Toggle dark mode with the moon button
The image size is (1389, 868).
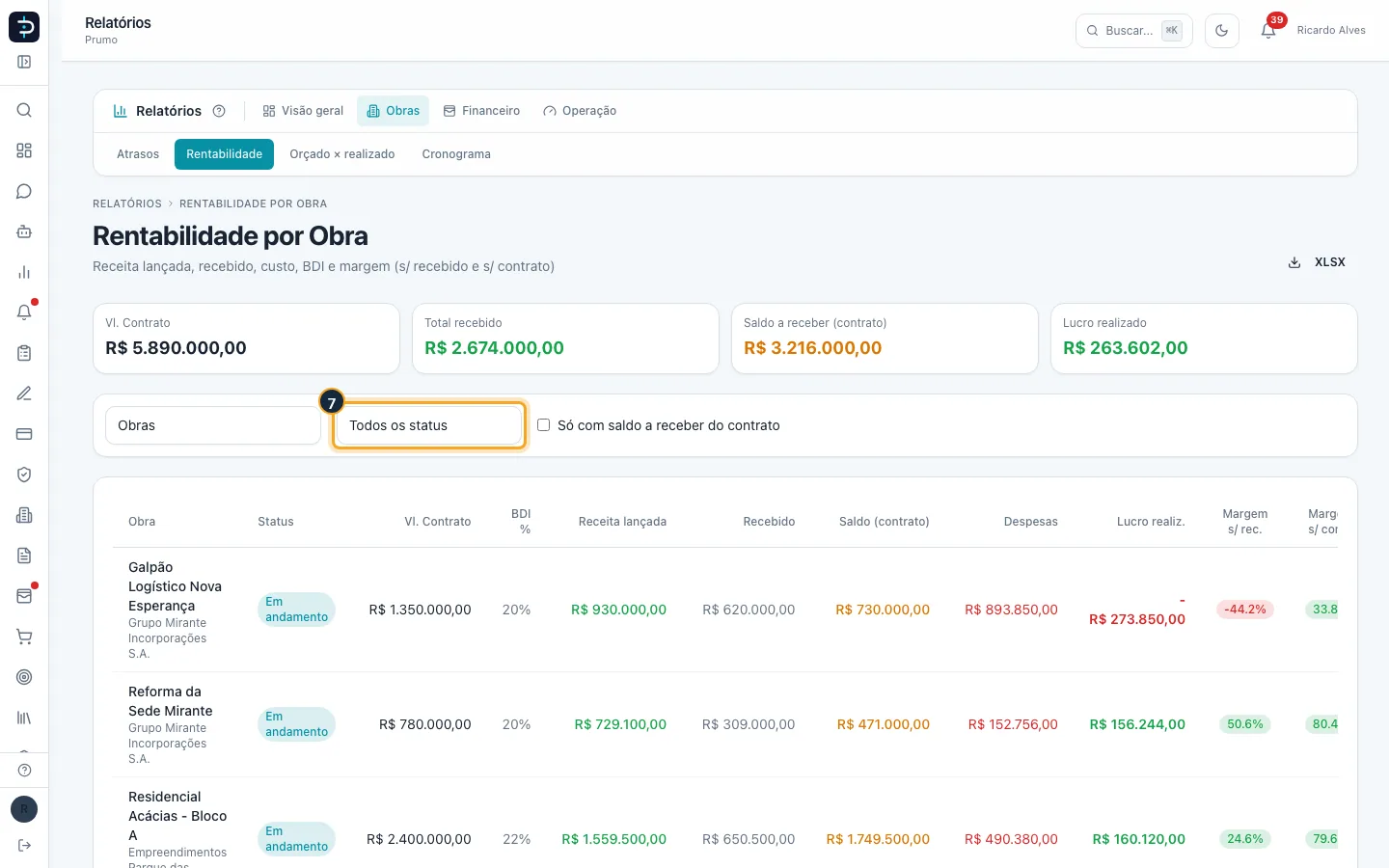point(1221,31)
